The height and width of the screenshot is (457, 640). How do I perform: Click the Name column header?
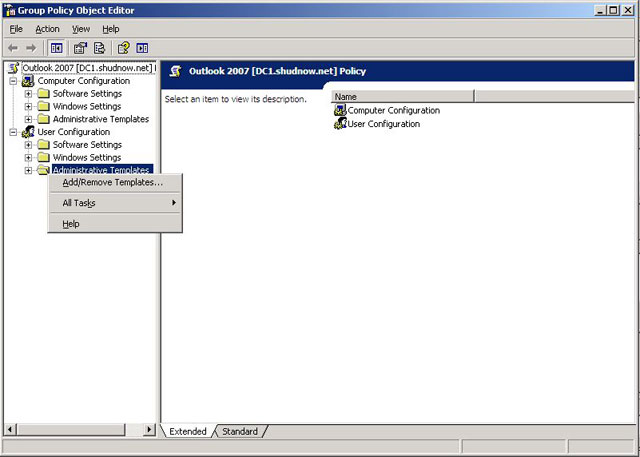tap(402, 97)
